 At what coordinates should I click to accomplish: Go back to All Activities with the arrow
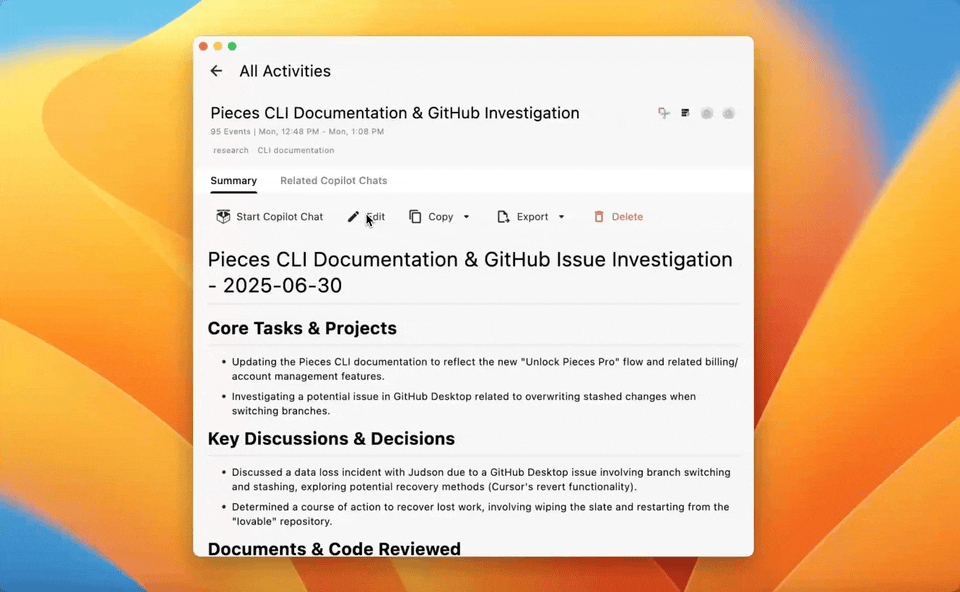tap(216, 71)
